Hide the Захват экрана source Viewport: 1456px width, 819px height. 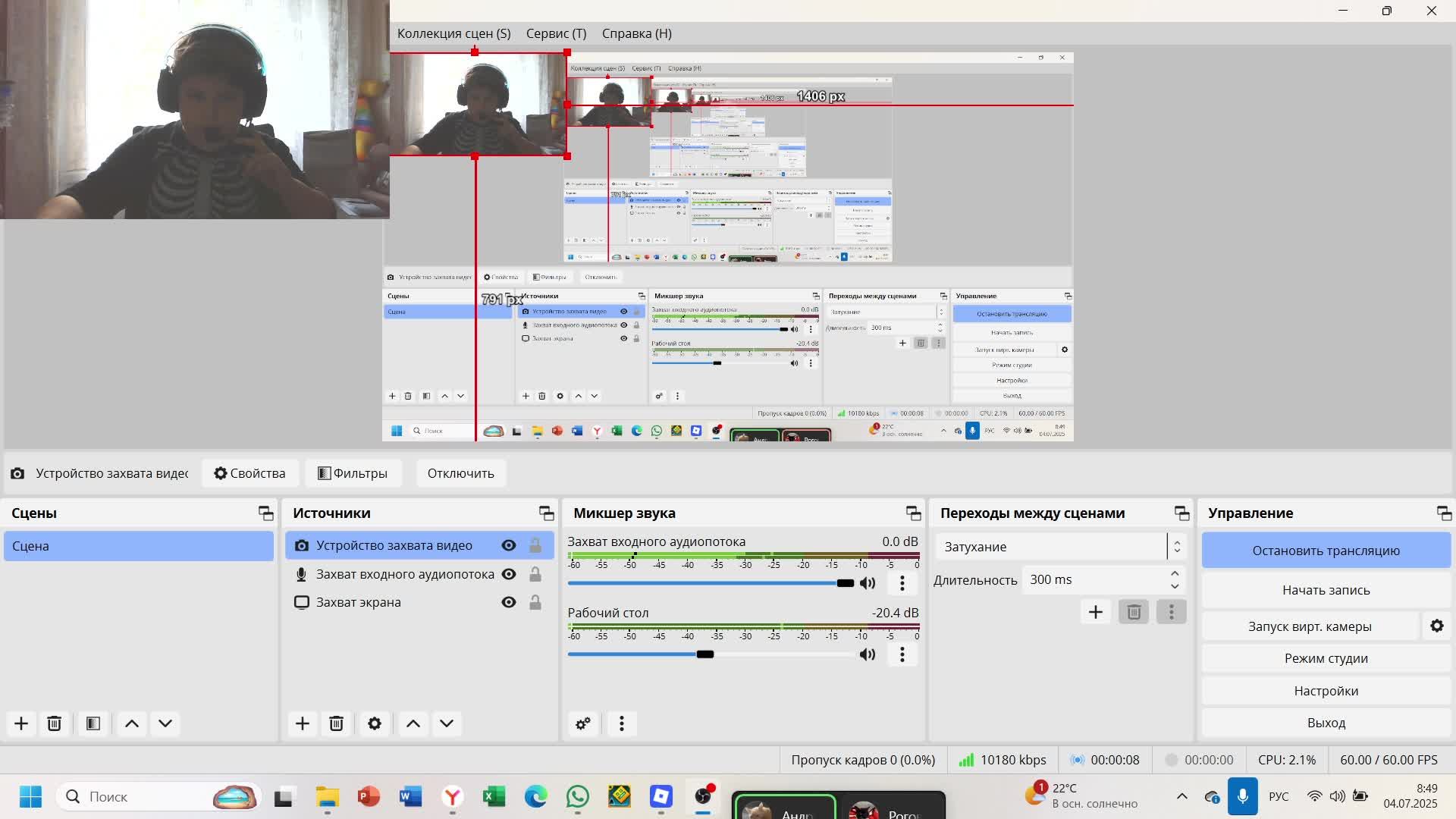point(509,602)
